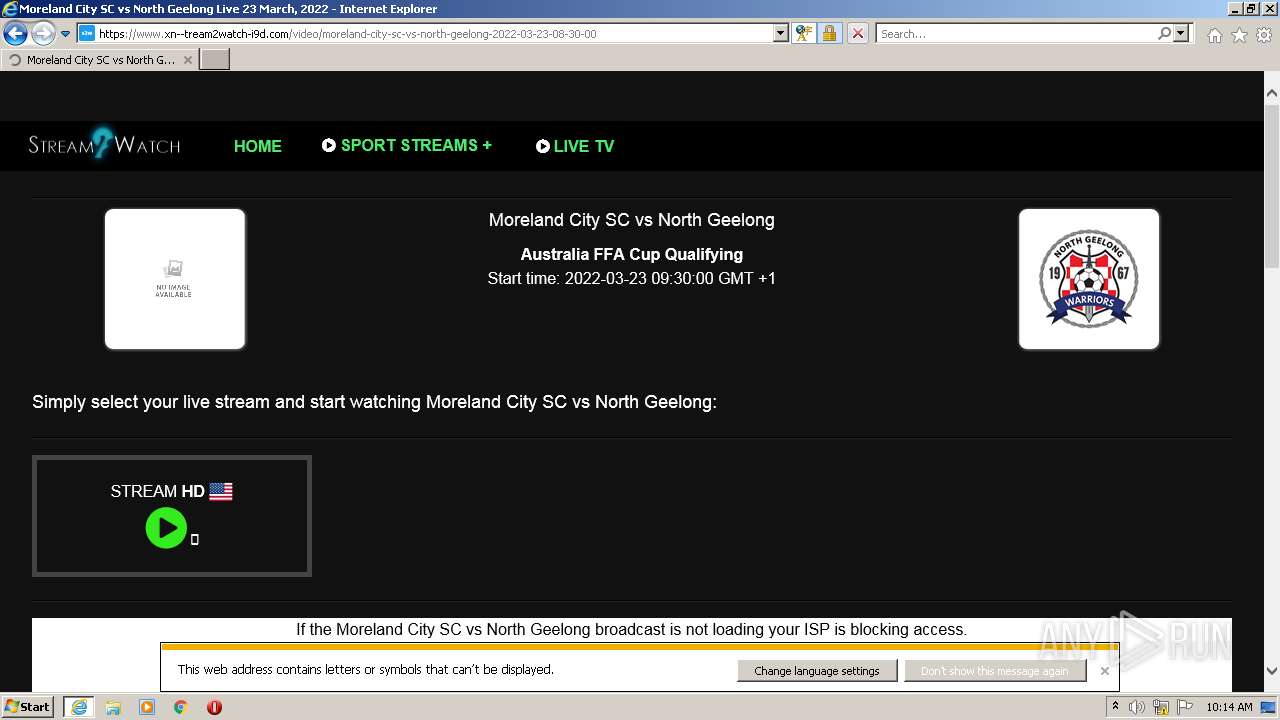Click the browser Forward arrow button
The width and height of the screenshot is (1280, 720).
43,34
